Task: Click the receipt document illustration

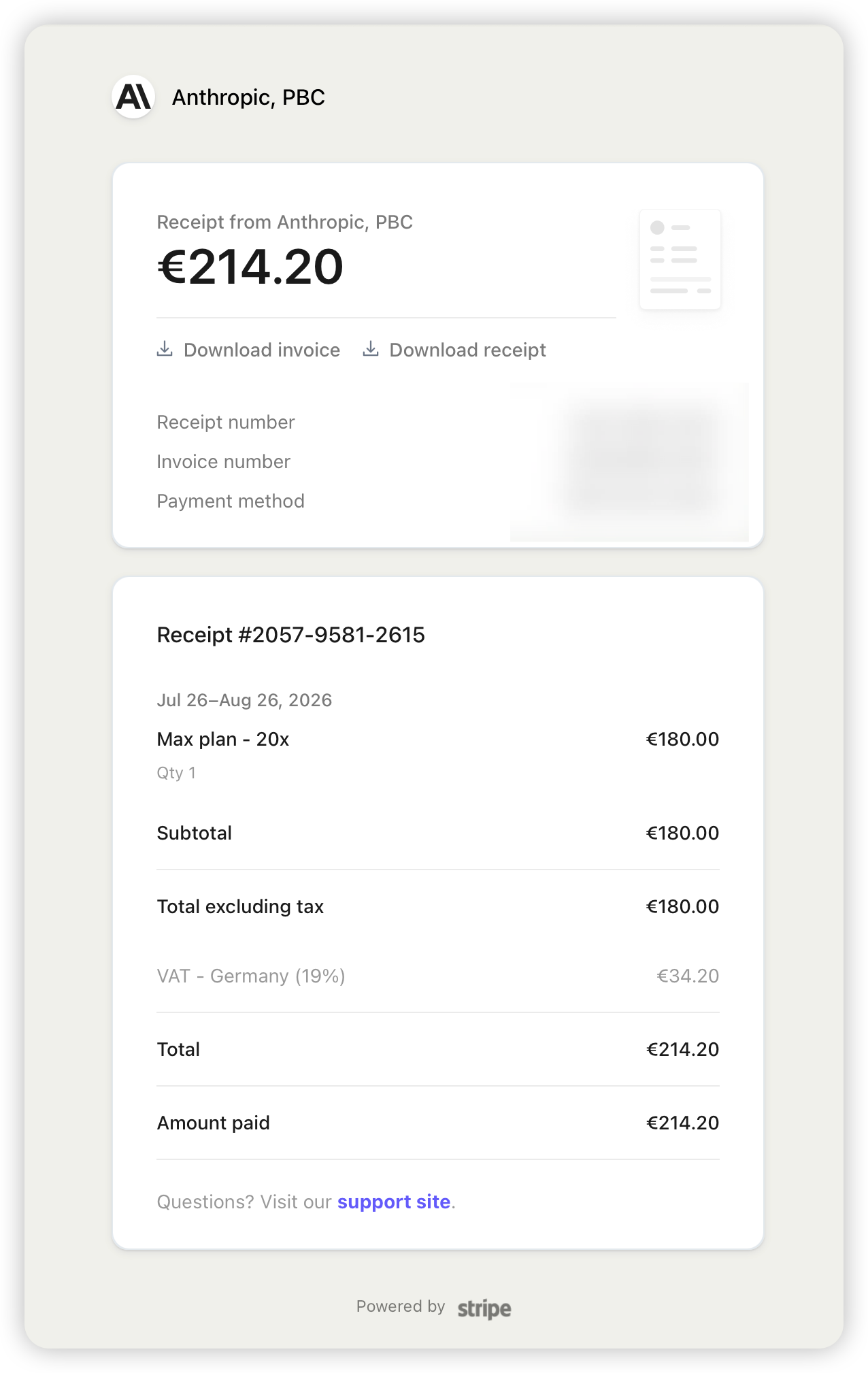Action: 680,259
